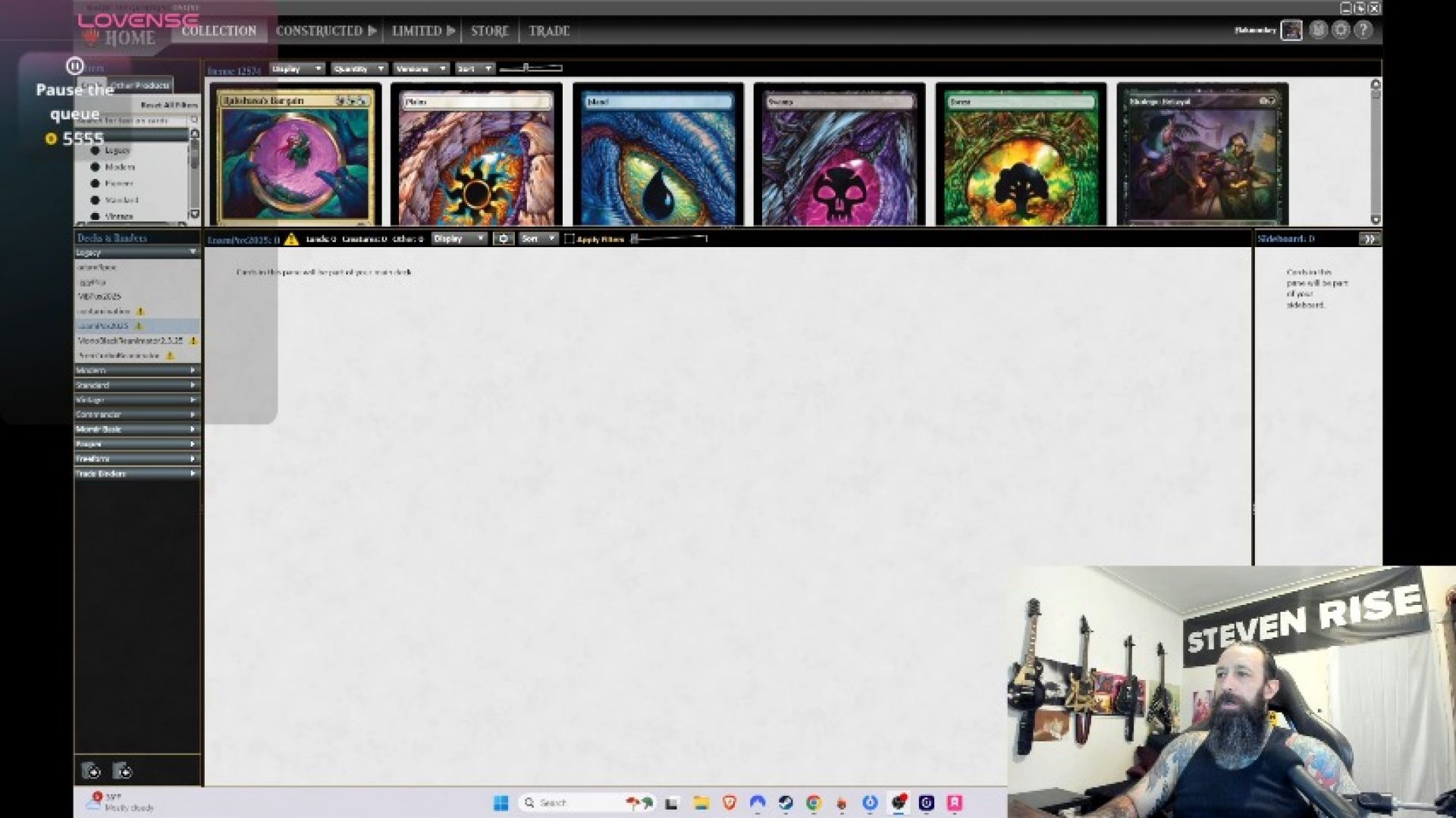Expand the Commander decks section
The height and width of the screenshot is (818, 1456).
(x=135, y=415)
